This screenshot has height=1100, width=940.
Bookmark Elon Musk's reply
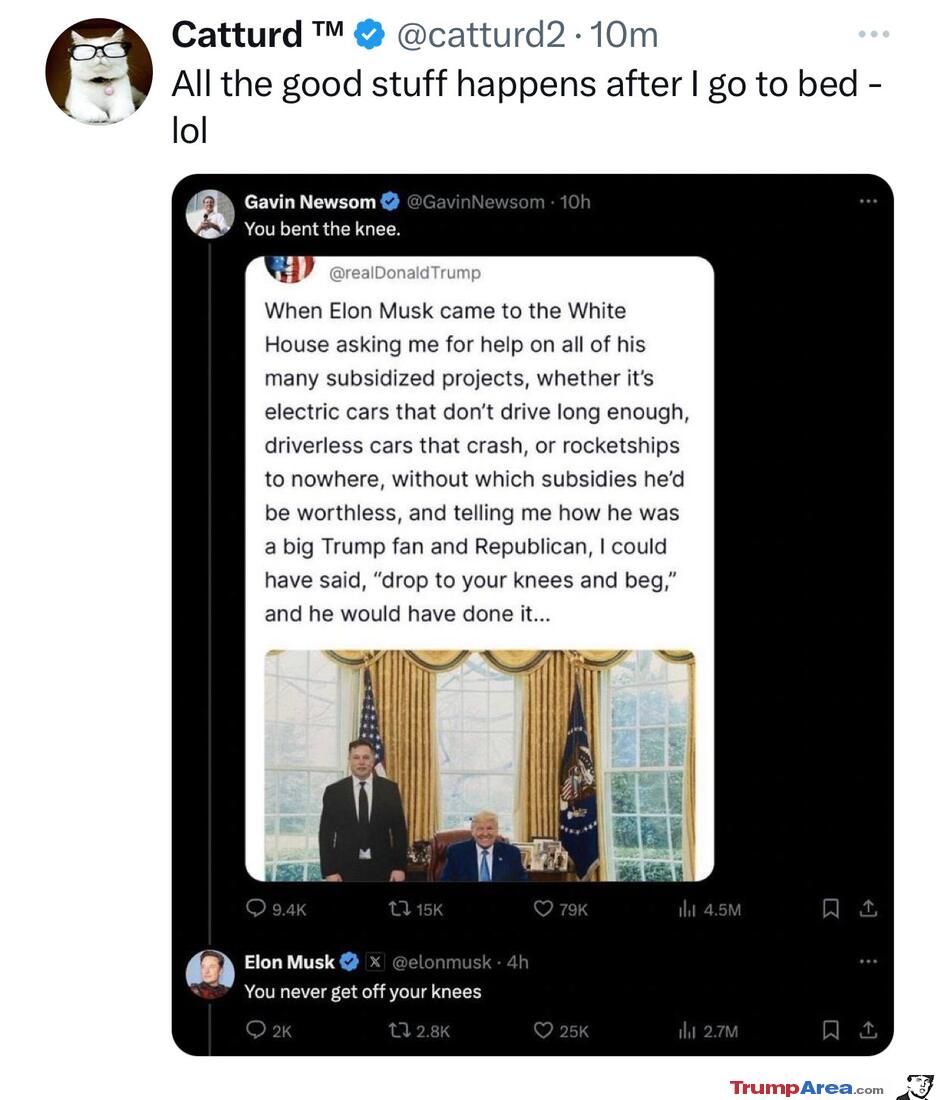pyautogui.click(x=831, y=1030)
